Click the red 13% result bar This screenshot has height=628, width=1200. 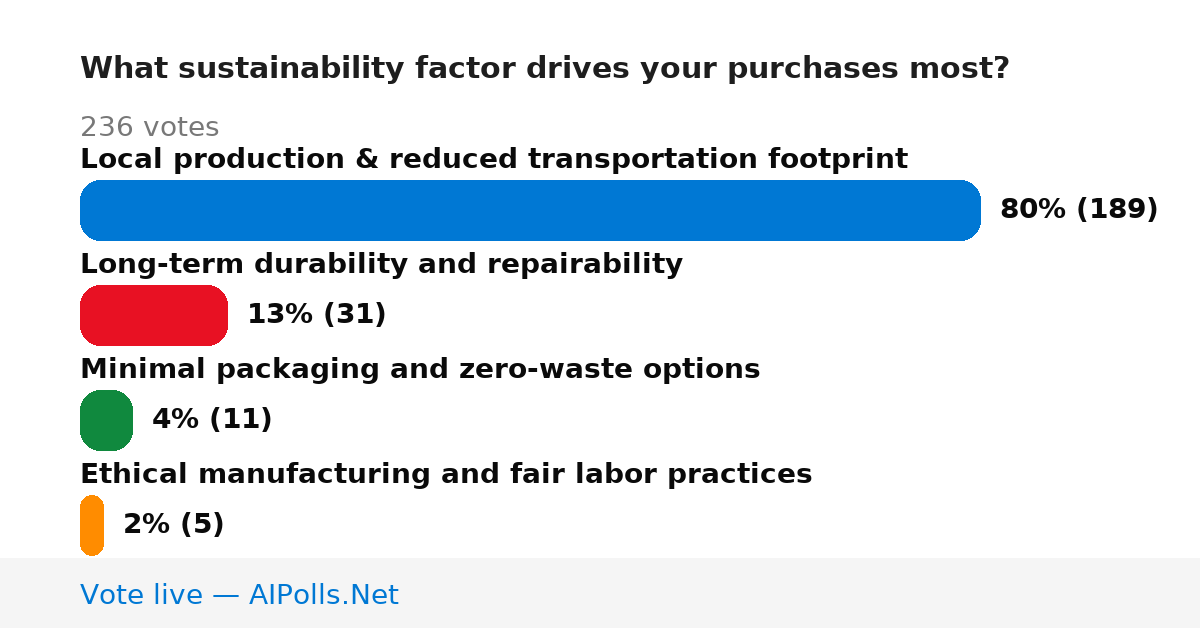pos(154,315)
